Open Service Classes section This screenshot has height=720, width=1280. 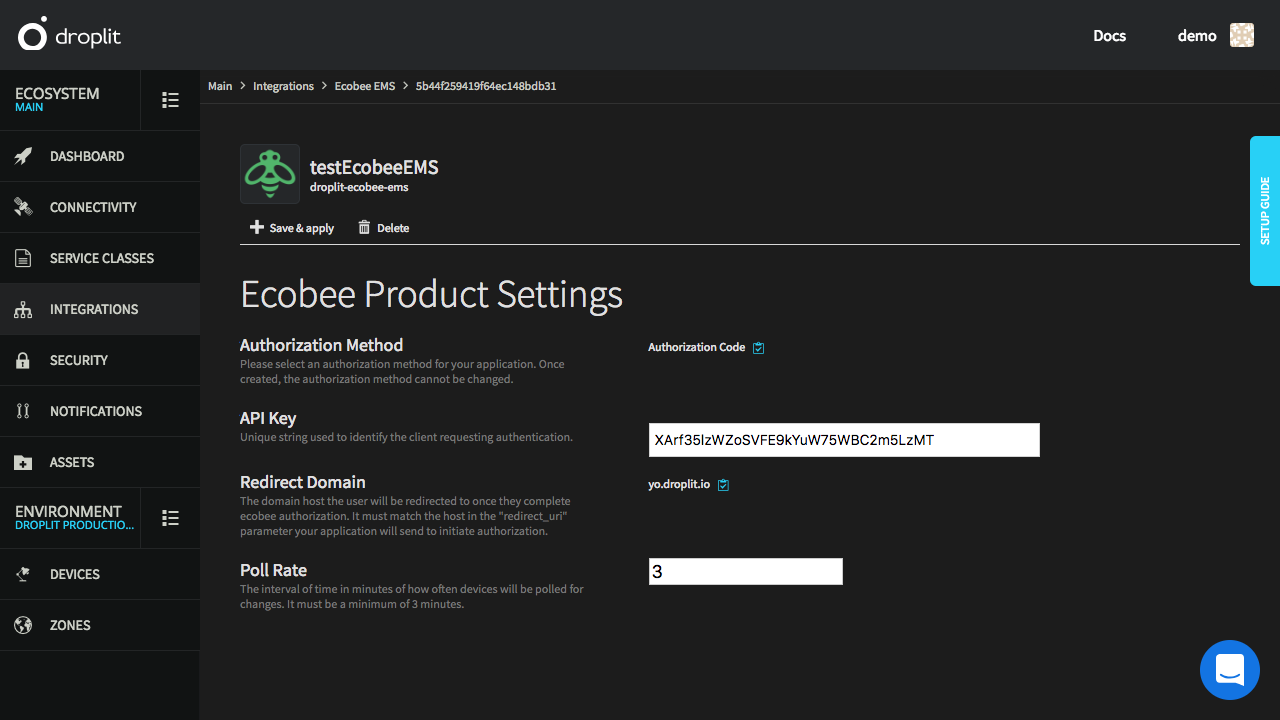[x=100, y=258]
